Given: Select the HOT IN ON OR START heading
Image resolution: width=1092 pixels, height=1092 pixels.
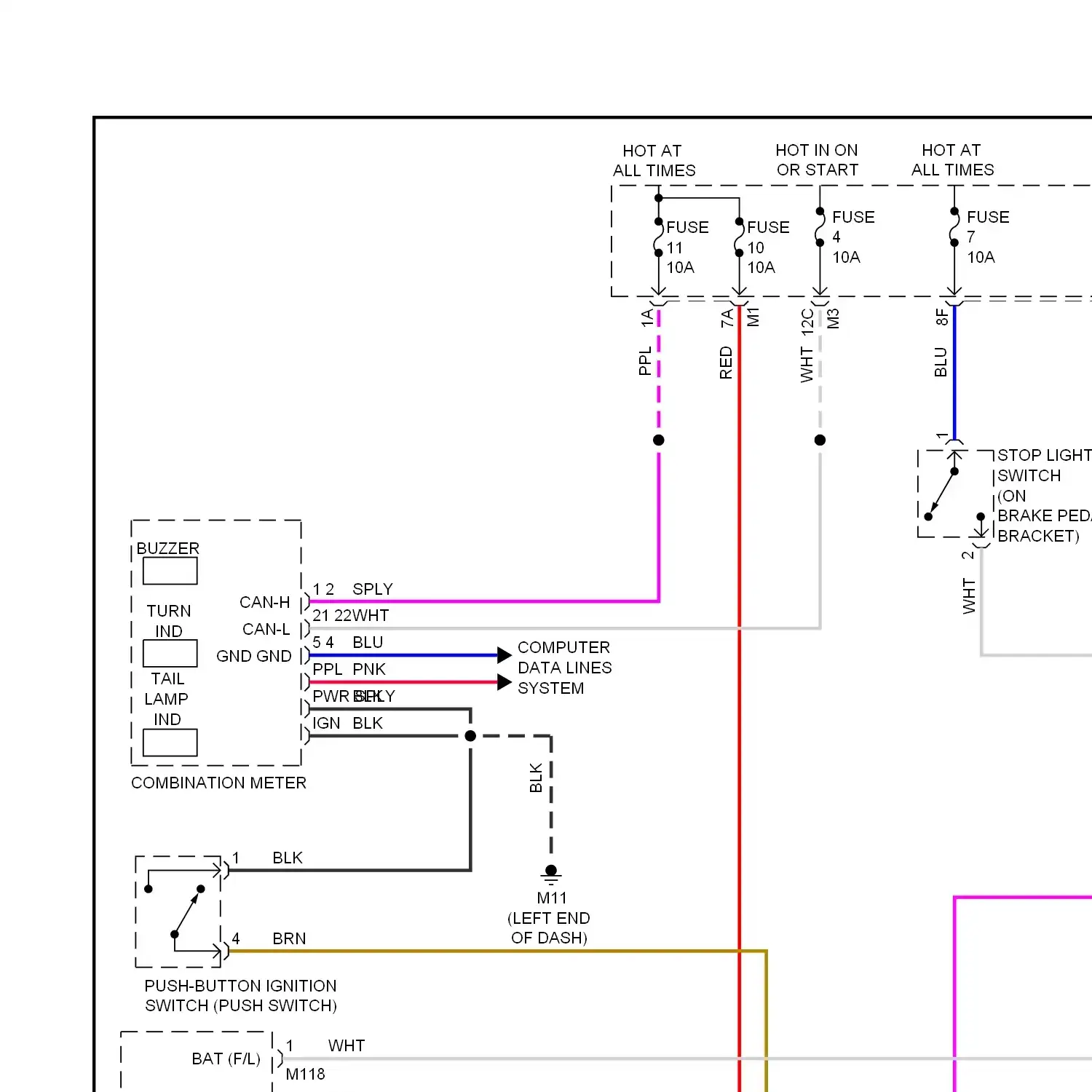Looking at the screenshot, I should [817, 160].
